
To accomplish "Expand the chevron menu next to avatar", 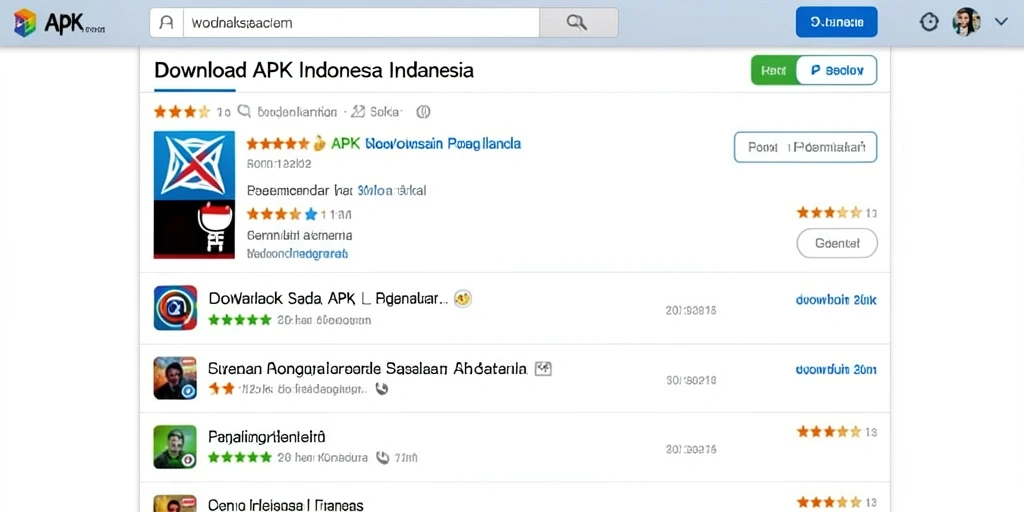I will pos(1001,22).
